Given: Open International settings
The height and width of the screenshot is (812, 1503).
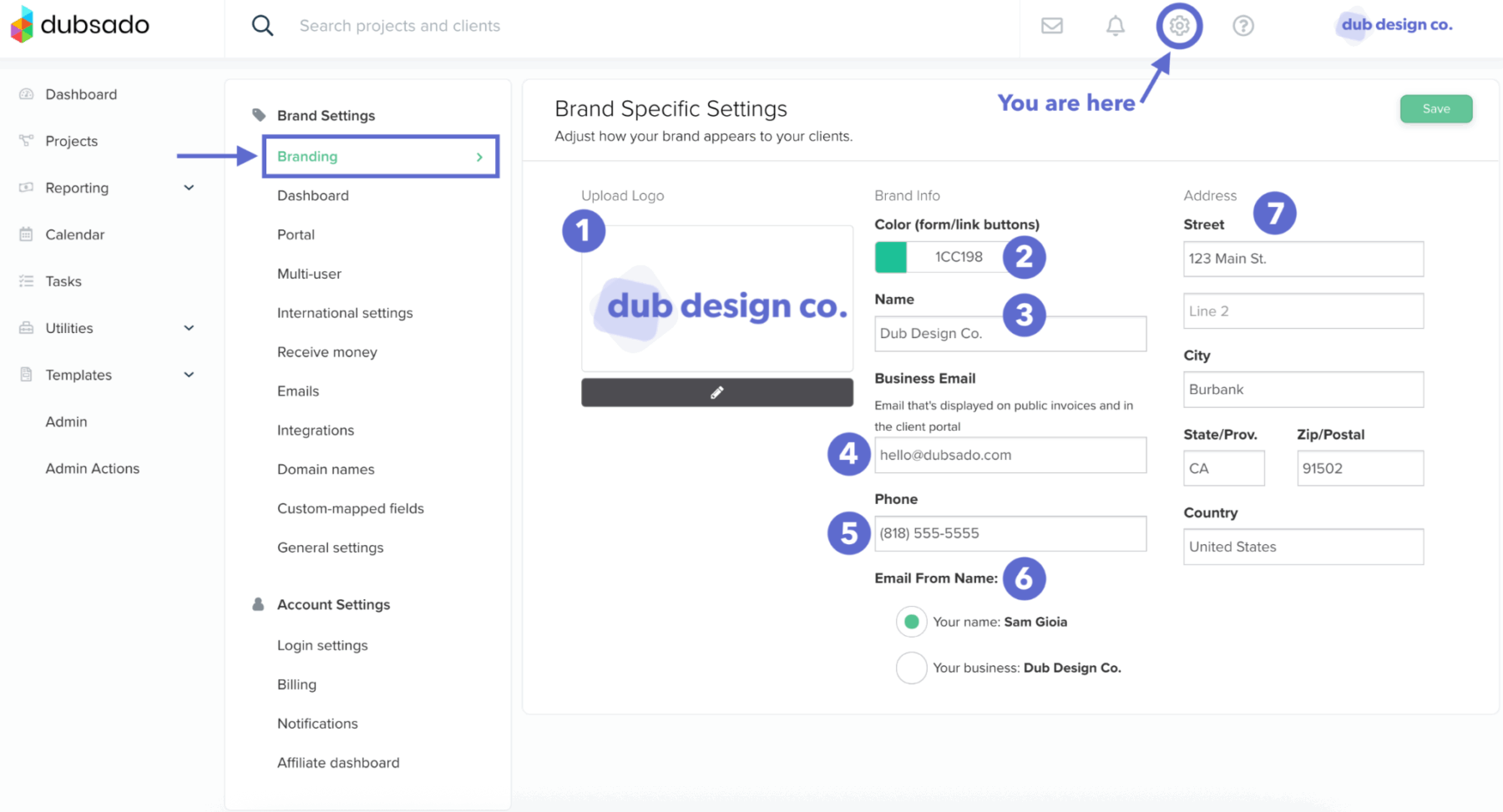Looking at the screenshot, I should [x=345, y=313].
